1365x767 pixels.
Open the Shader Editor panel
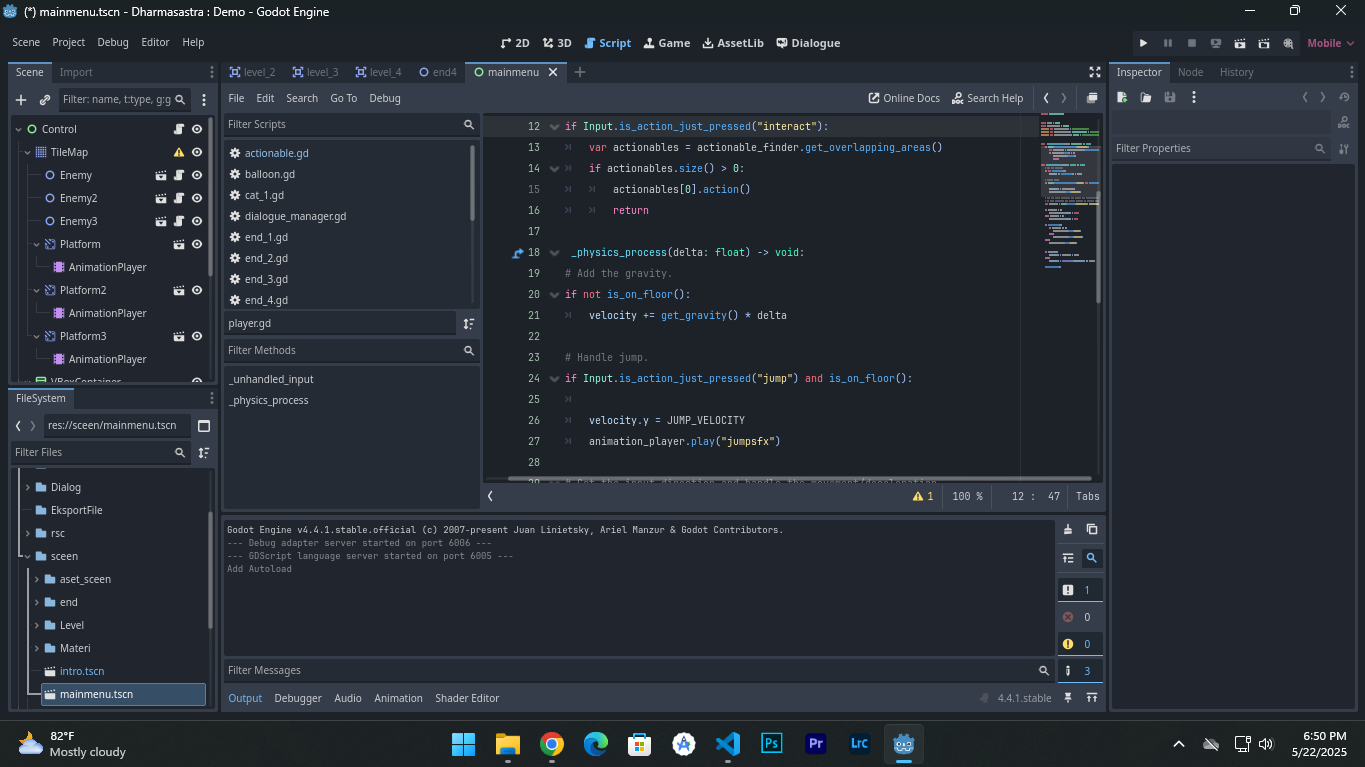tap(467, 698)
